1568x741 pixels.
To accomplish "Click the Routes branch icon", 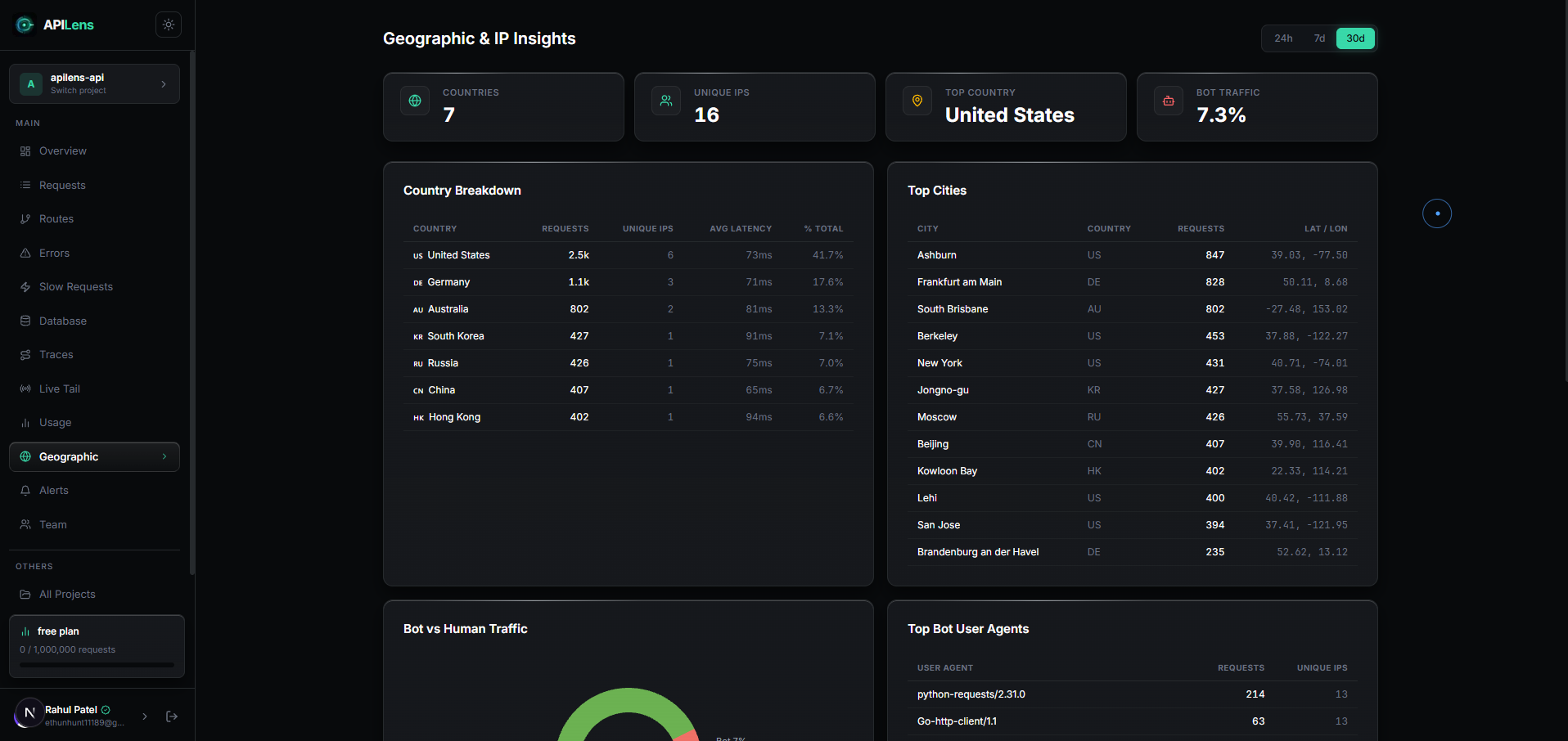I will pyautogui.click(x=25, y=219).
